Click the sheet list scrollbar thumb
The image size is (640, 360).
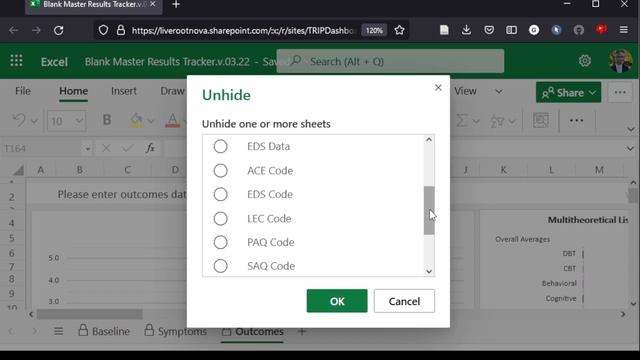(x=429, y=210)
